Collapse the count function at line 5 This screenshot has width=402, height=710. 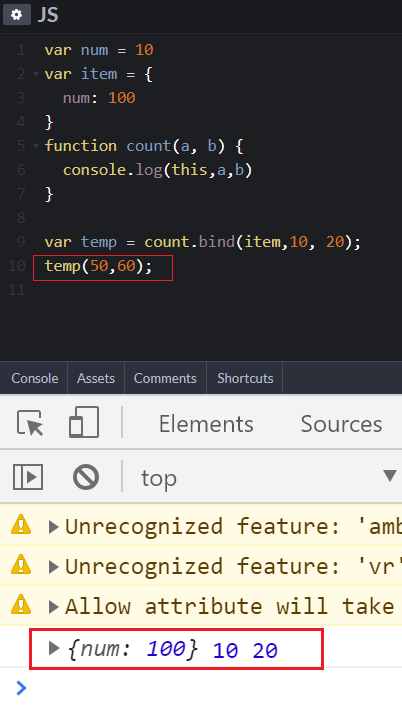(x=36, y=146)
